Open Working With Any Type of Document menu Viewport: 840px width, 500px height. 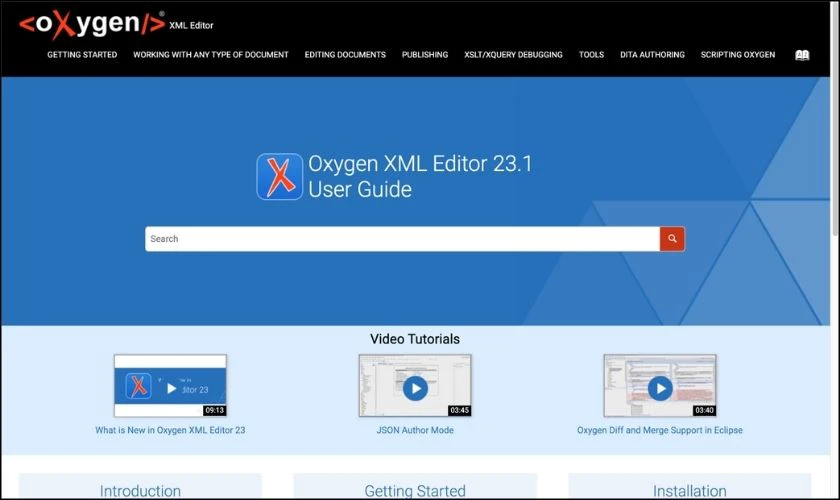pyautogui.click(x=211, y=55)
